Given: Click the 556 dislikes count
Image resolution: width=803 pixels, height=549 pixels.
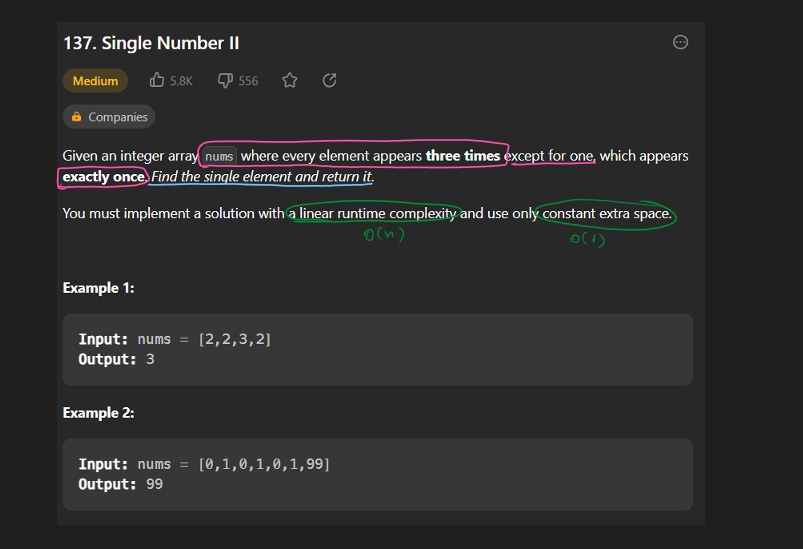Looking at the screenshot, I should pyautogui.click(x=248, y=81).
